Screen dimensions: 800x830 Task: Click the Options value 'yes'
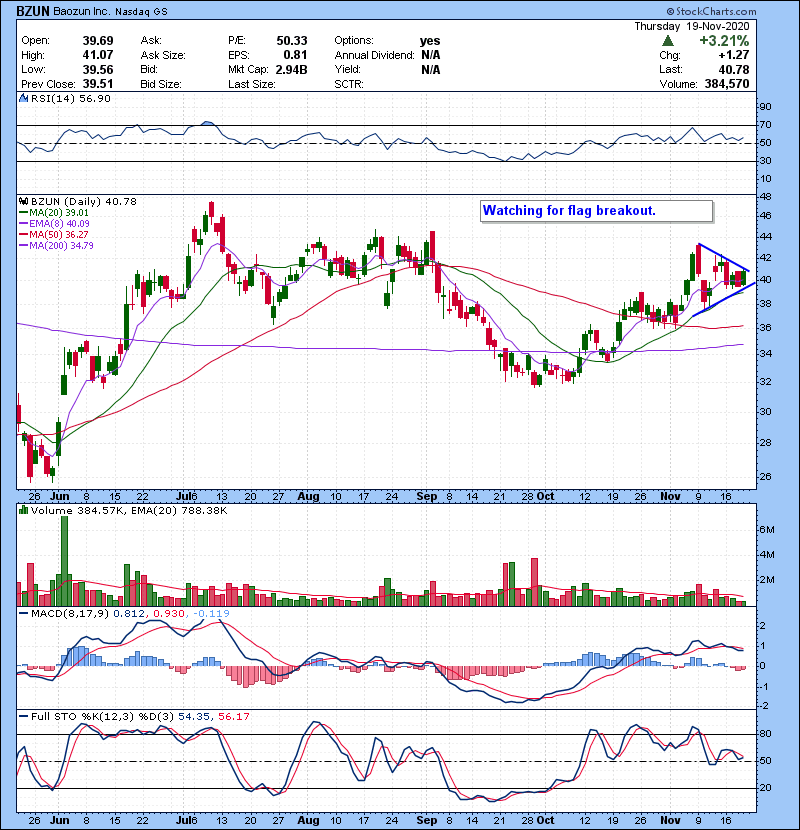(x=430, y=41)
